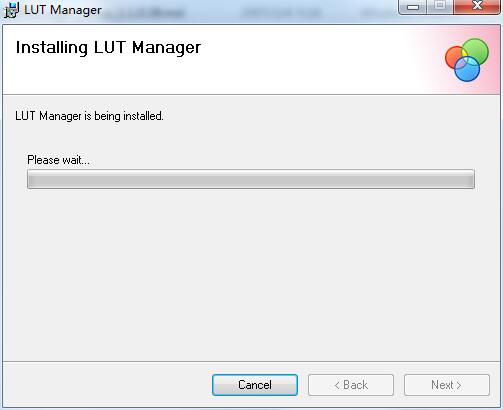The image size is (503, 410).
Task: Close the LUT Manager installer window
Action: tap(477, 6)
